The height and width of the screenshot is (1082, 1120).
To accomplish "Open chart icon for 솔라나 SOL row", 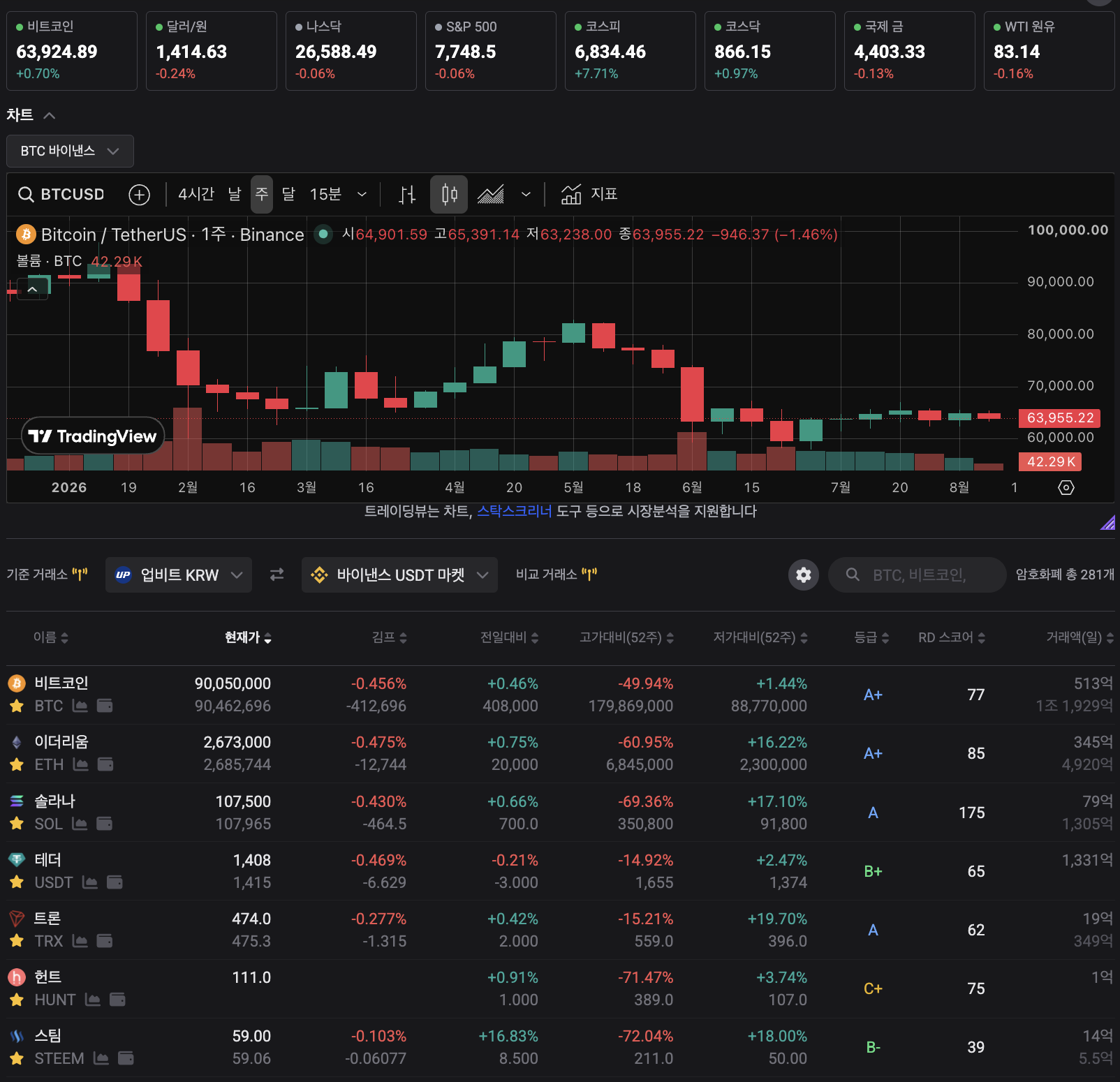I will tap(80, 824).
